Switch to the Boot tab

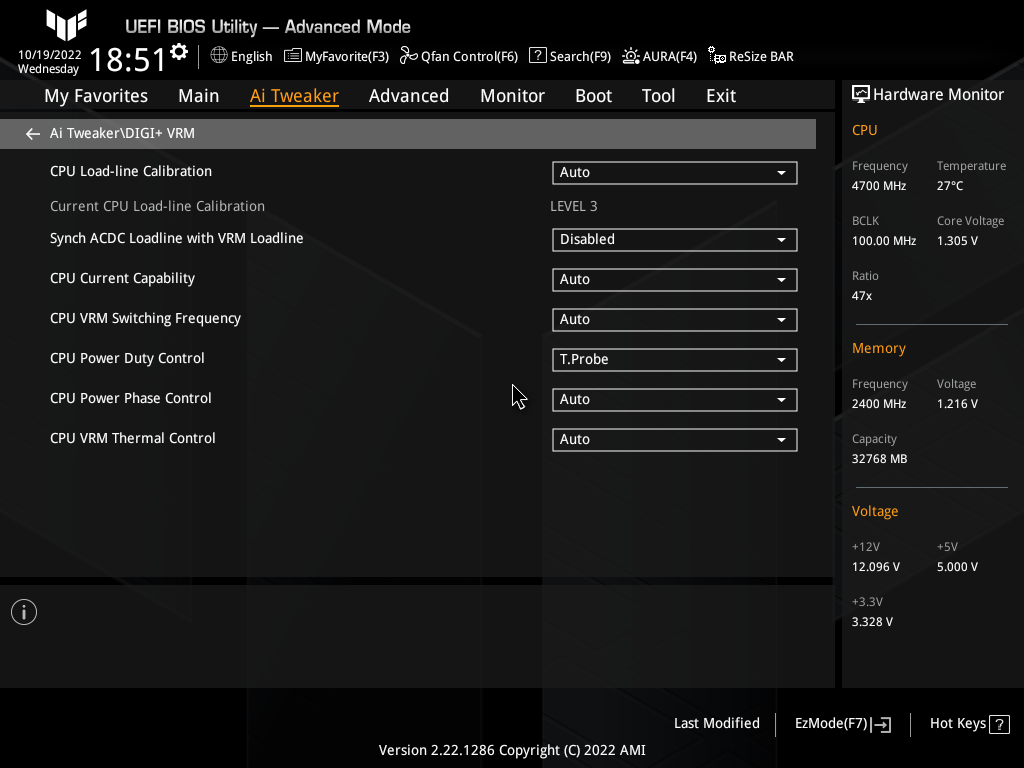coord(593,95)
